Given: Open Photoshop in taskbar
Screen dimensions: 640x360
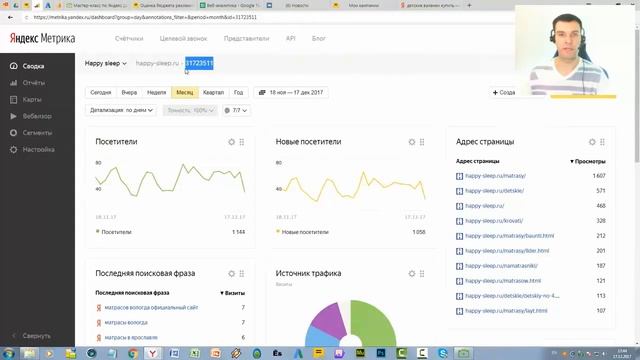Looking at the screenshot, I should coord(381,353).
